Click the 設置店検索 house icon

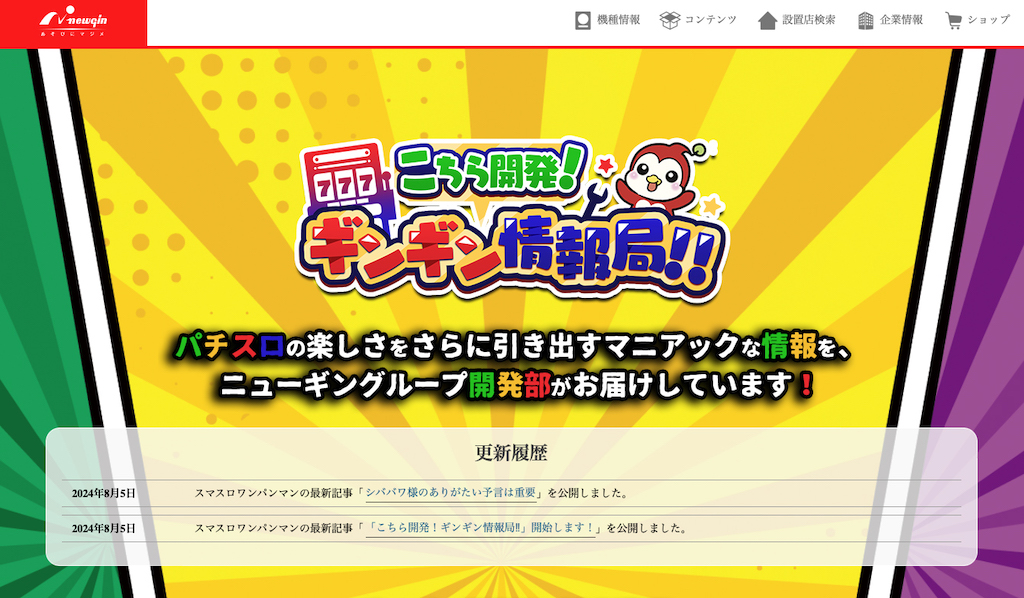(767, 20)
